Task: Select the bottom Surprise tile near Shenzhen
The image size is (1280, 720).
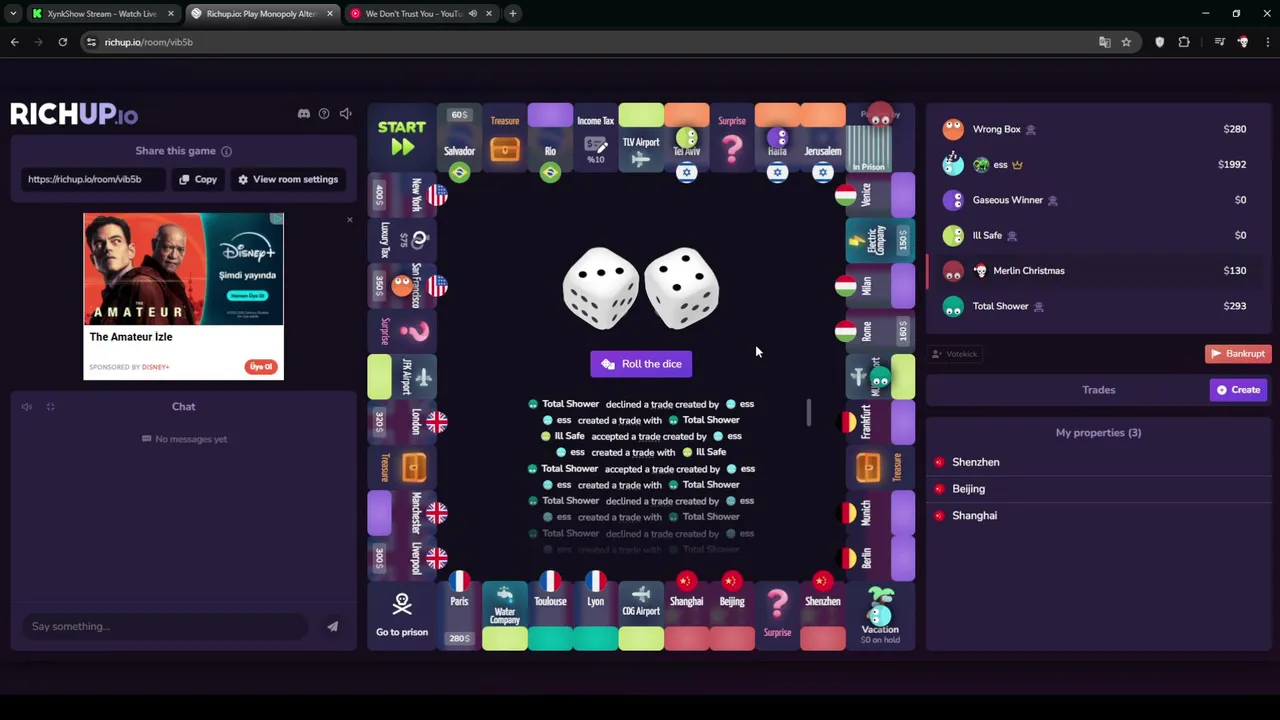Action: (777, 617)
